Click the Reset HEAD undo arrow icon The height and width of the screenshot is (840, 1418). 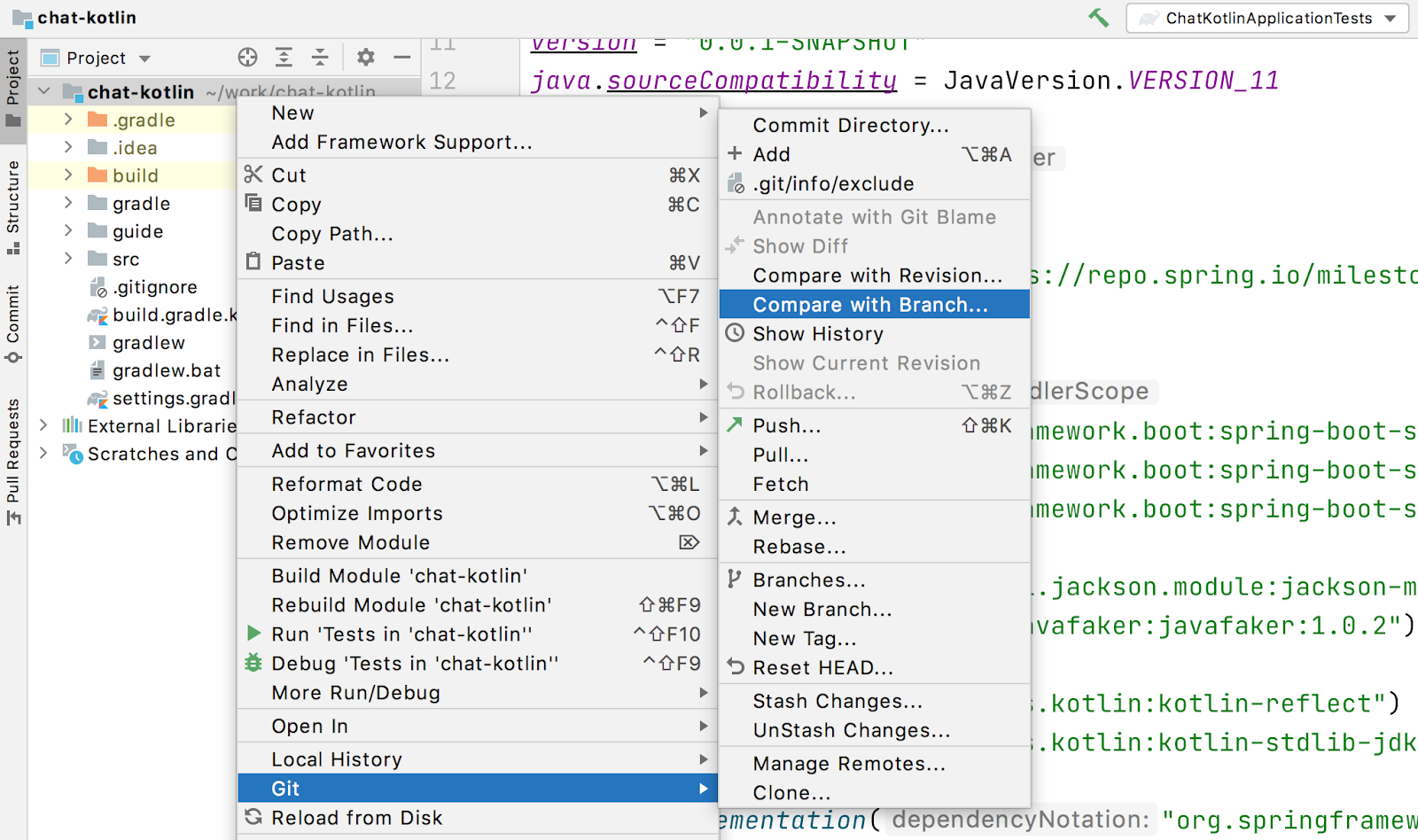735,667
